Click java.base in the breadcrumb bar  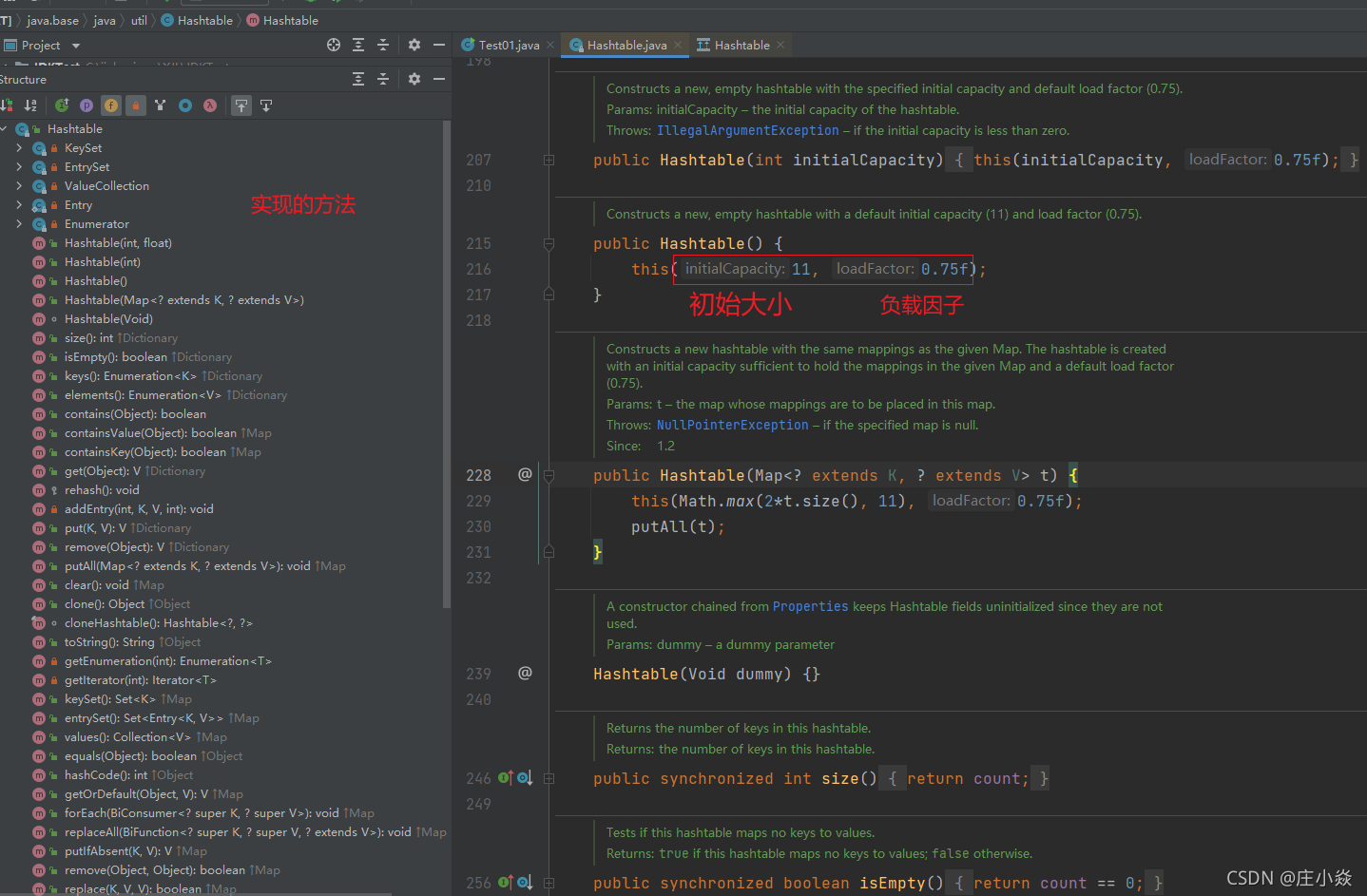(53, 20)
